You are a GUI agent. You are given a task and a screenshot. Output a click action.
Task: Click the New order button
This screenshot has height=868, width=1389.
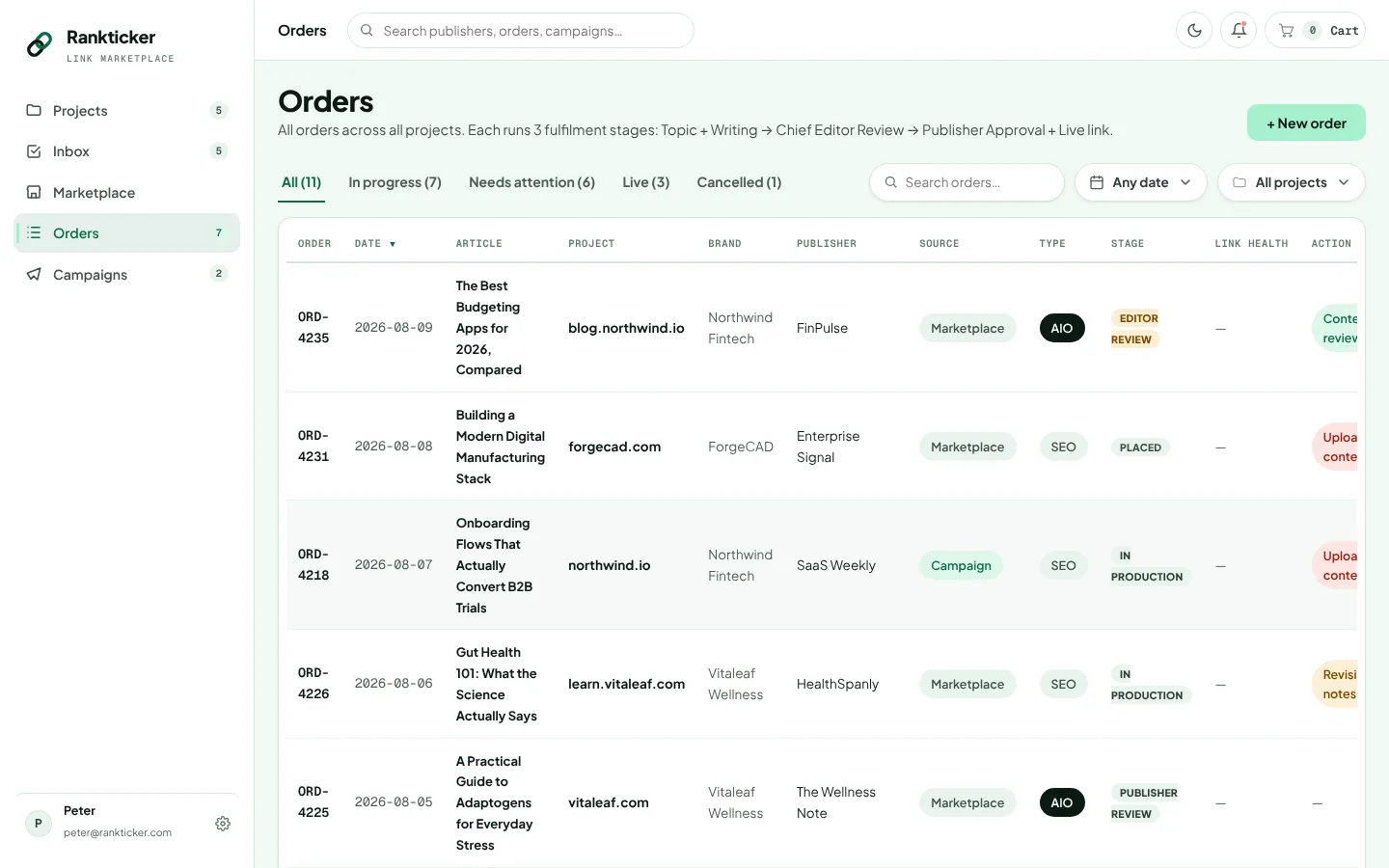click(x=1306, y=122)
